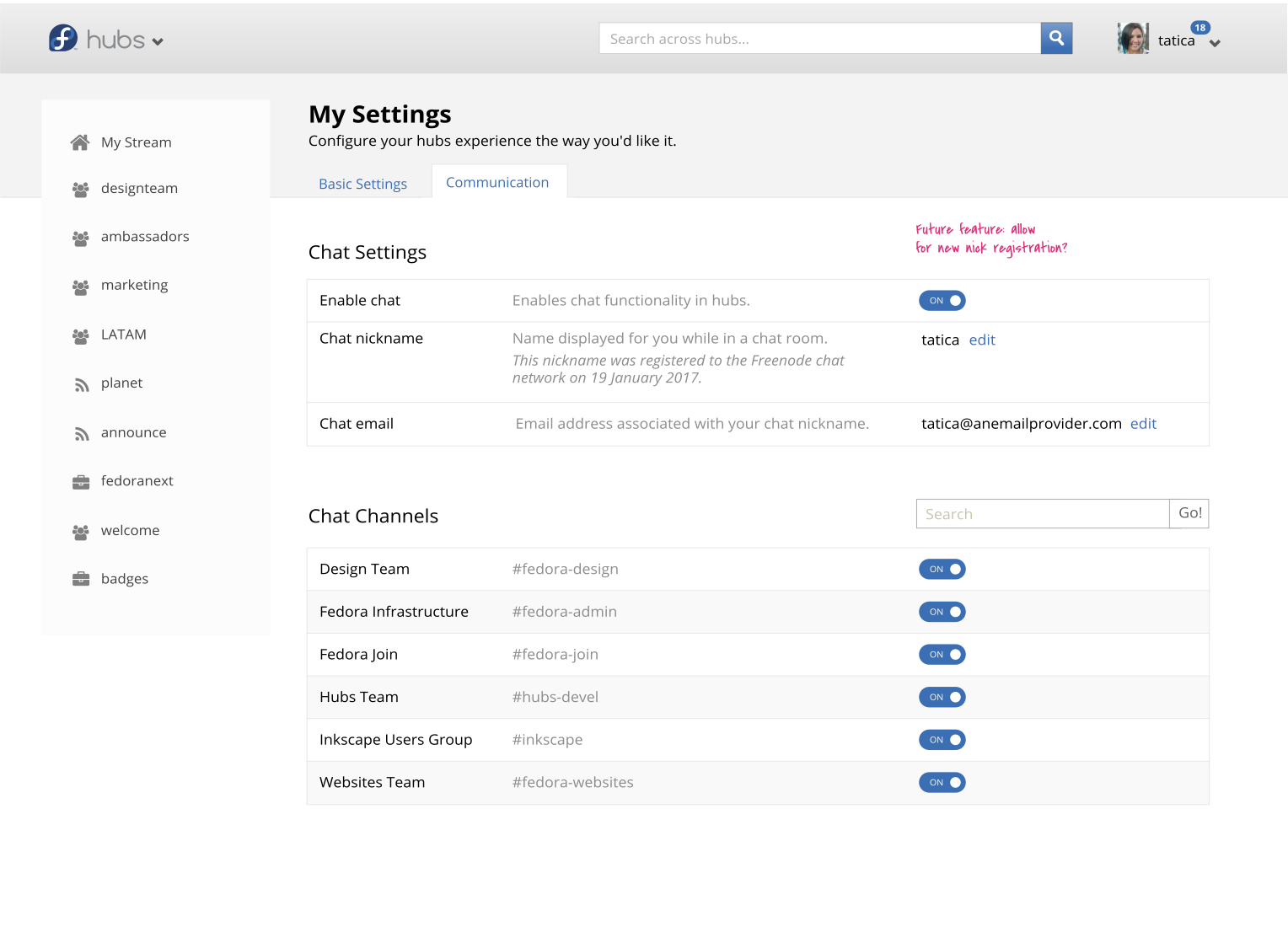Disable the Hubs Team channel
This screenshot has height=948, width=1288.
pyautogui.click(x=942, y=698)
